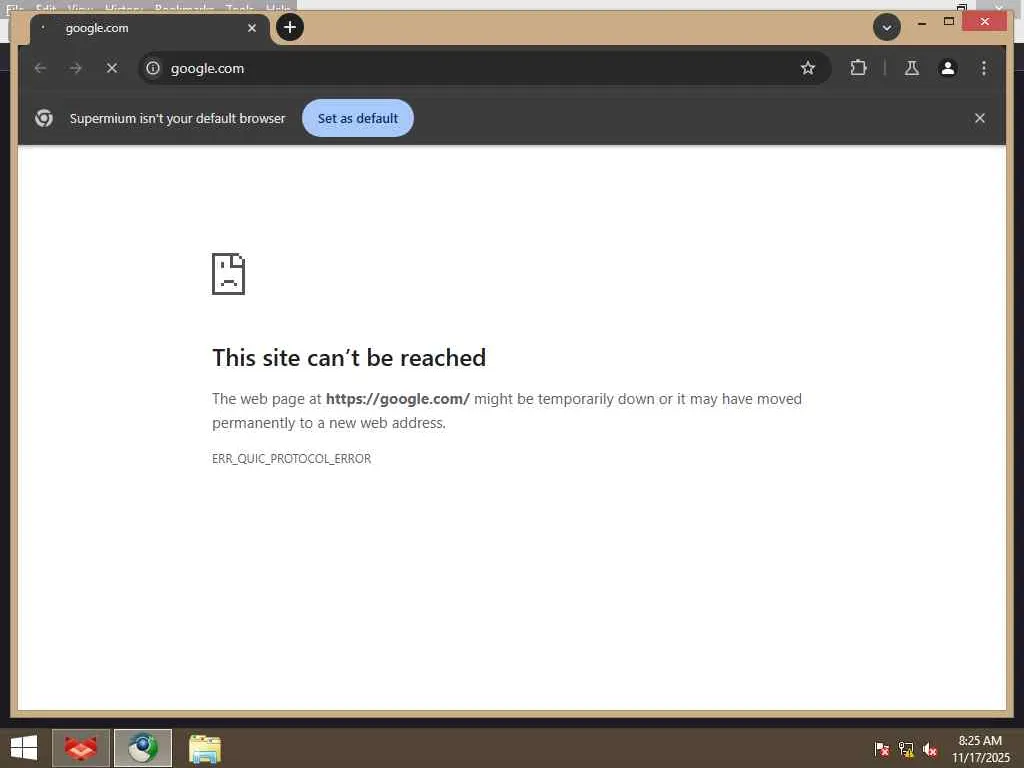Screen dimensions: 1024x768
Task: Click the Supermium taskbar icon
Action: pos(143,748)
